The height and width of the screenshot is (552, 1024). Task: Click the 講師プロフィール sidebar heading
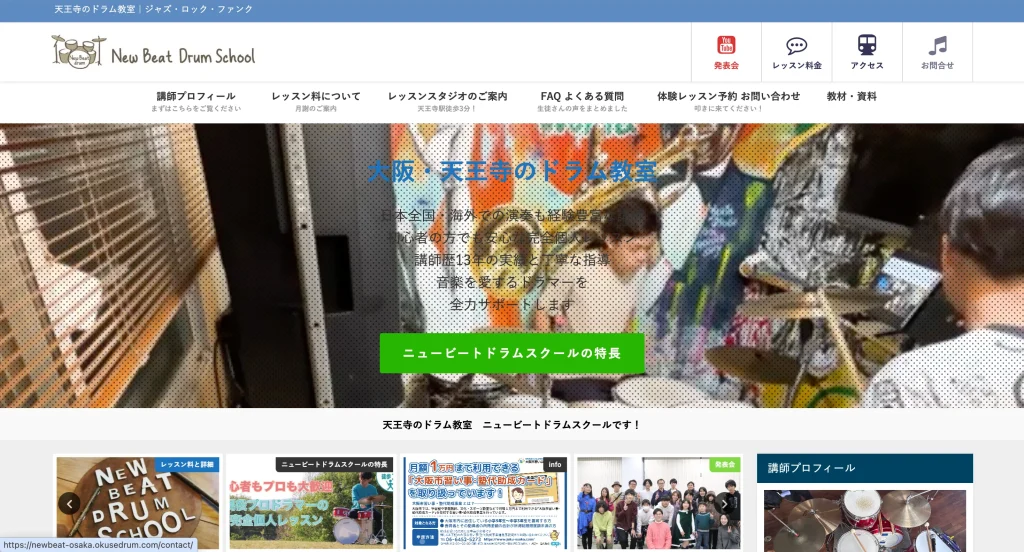tap(864, 468)
